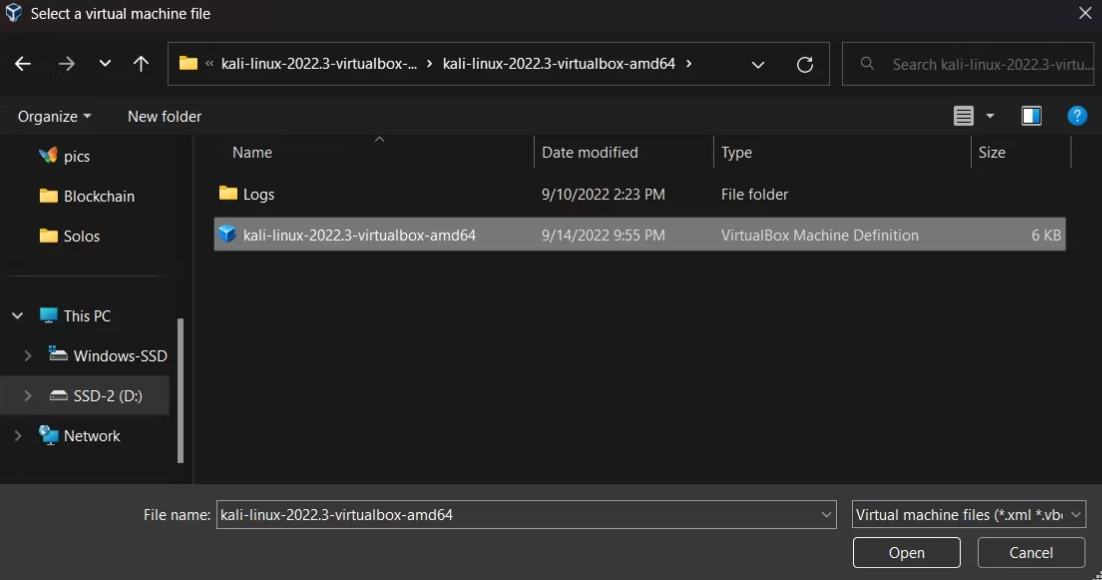Viewport: 1102px width, 580px height.
Task: Select kali-linux-2022.3-virtualbox-amd64 breadcrumb
Action: click(x=559, y=63)
